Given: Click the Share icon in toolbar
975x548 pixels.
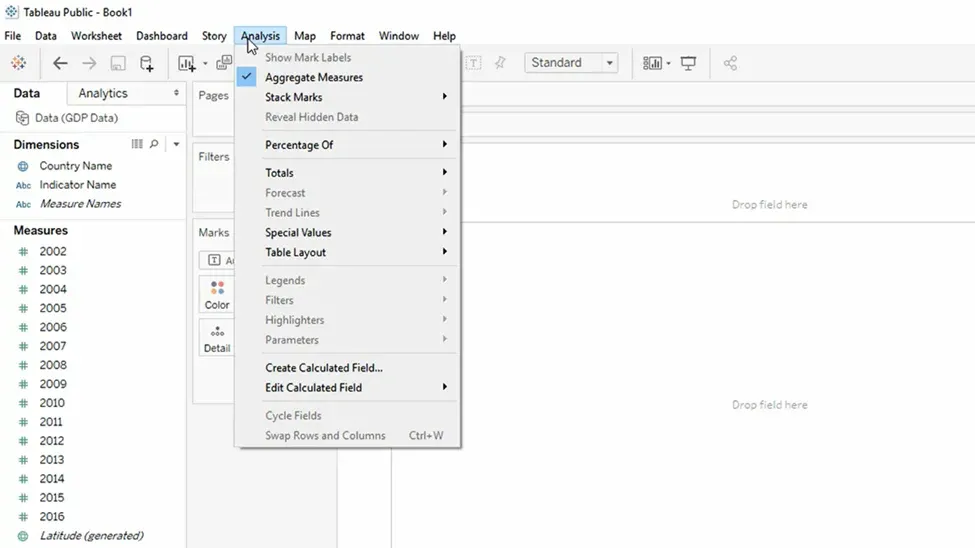Looking at the screenshot, I should (730, 63).
